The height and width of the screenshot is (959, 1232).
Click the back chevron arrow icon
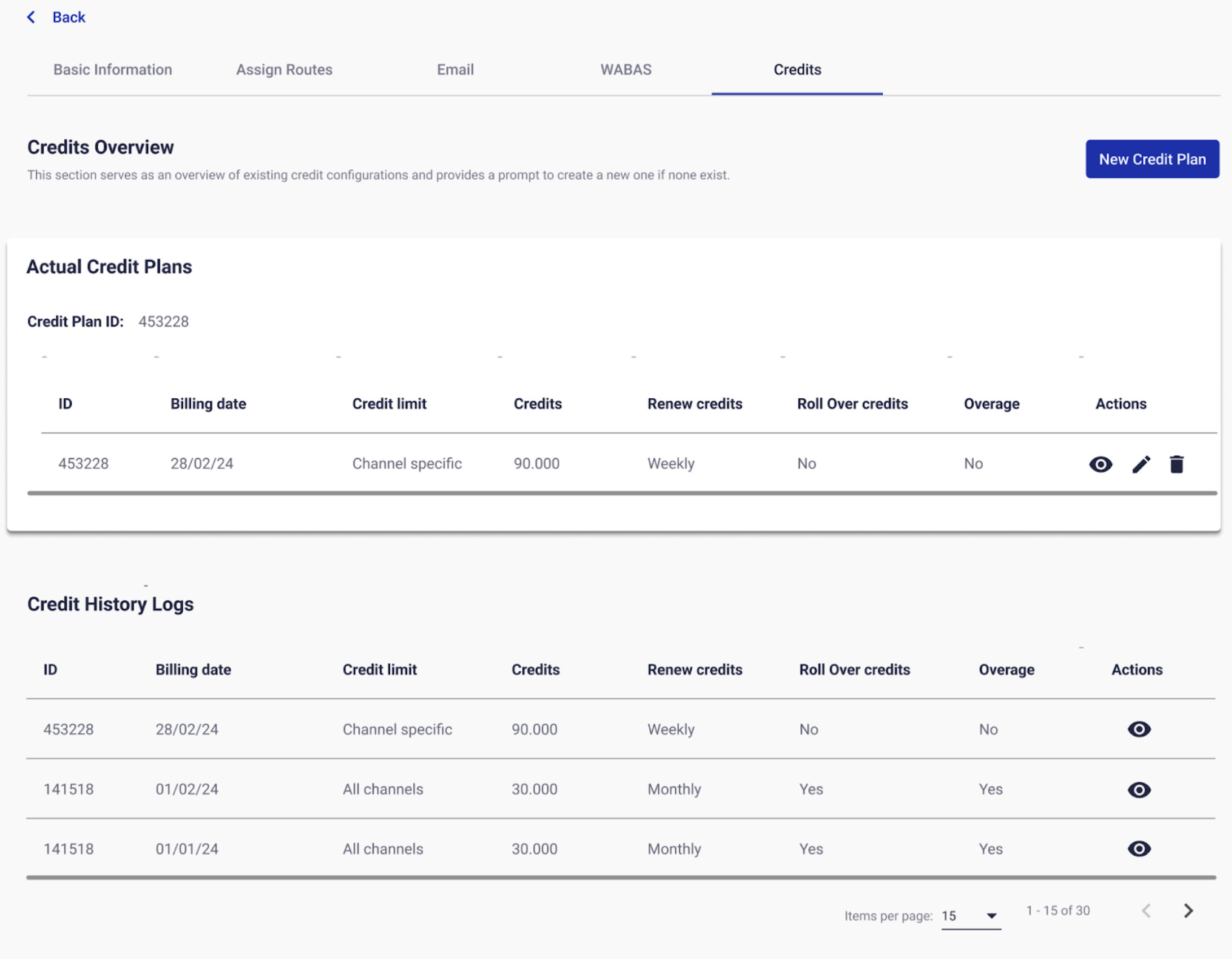31,17
